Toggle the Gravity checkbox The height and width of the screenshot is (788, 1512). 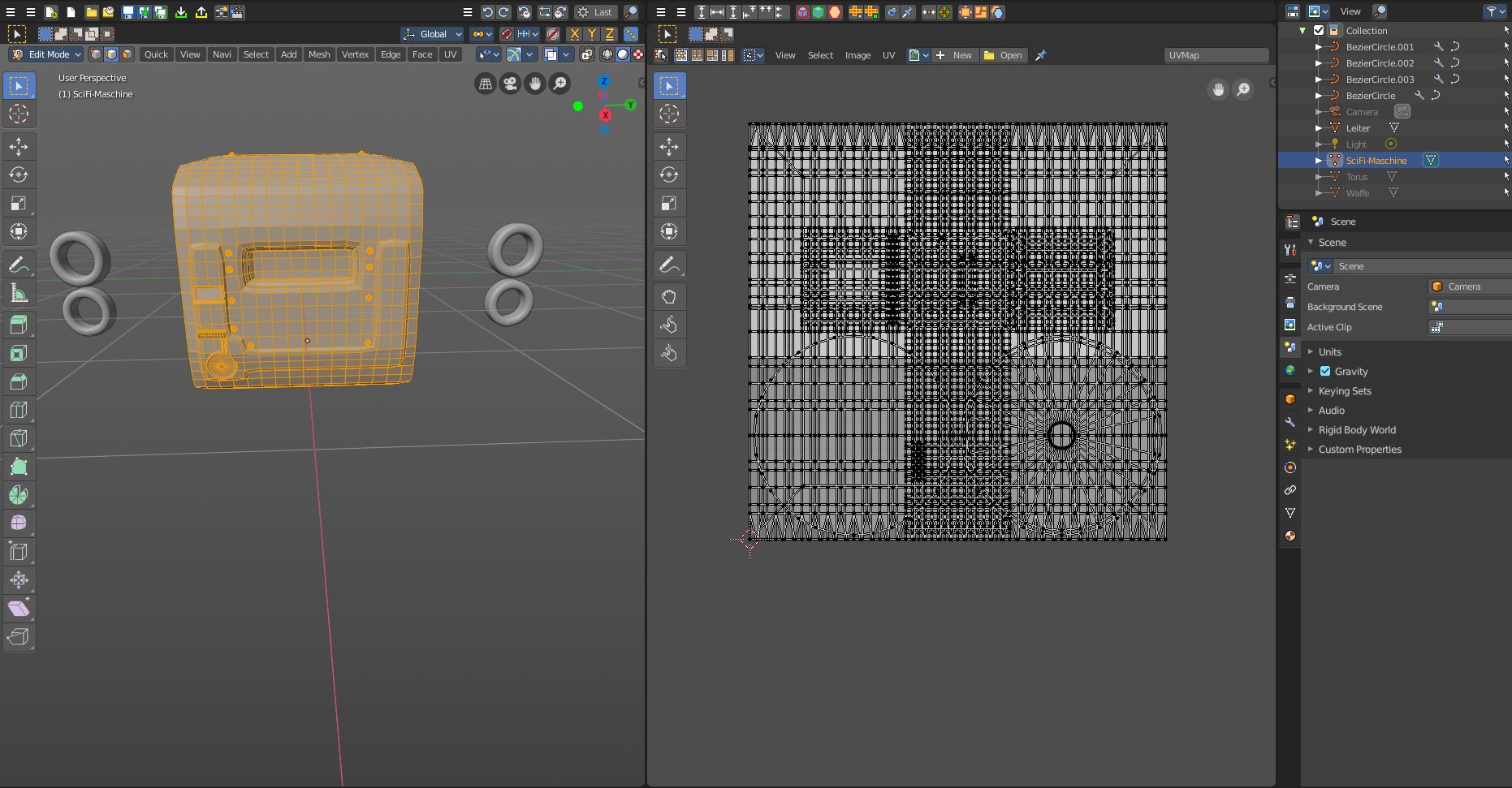point(1325,371)
